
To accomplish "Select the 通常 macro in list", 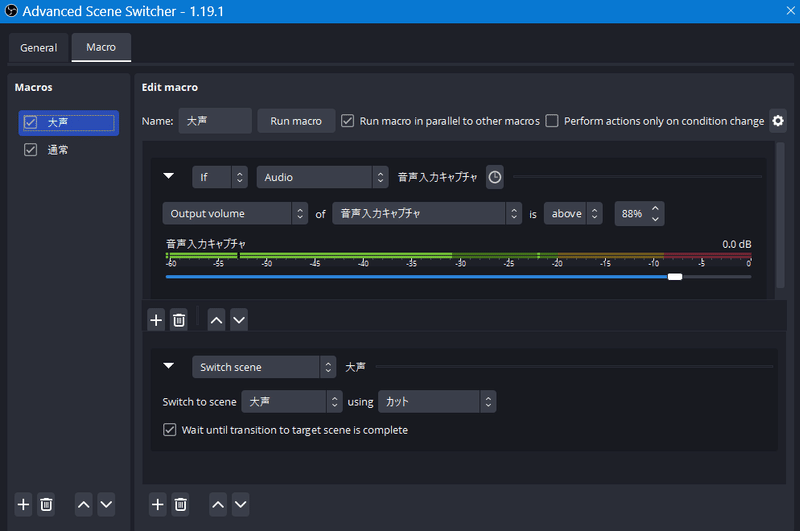I will pyautogui.click(x=68, y=149).
